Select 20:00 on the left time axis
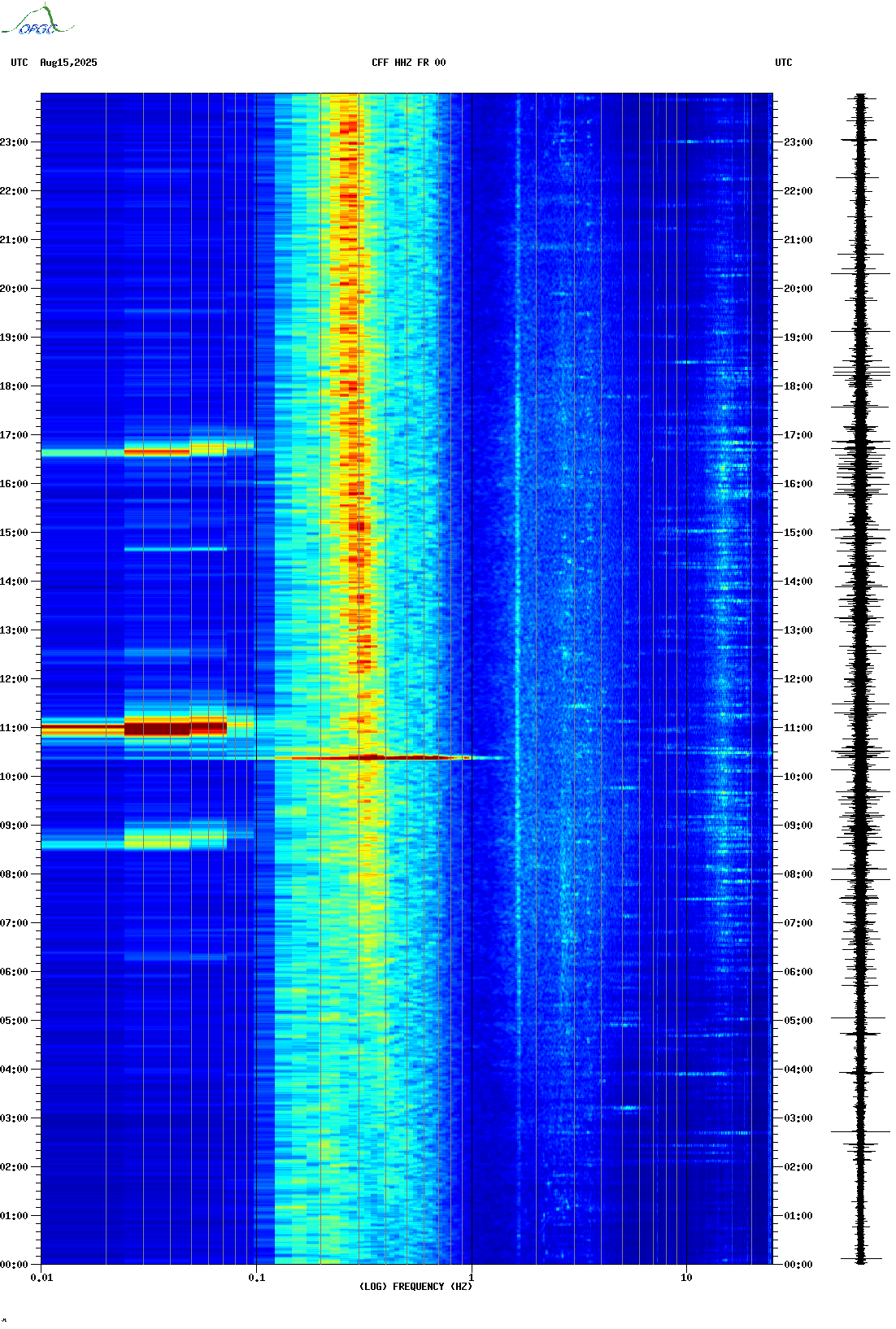Viewport: 896px width, 1329px height. click(14, 289)
